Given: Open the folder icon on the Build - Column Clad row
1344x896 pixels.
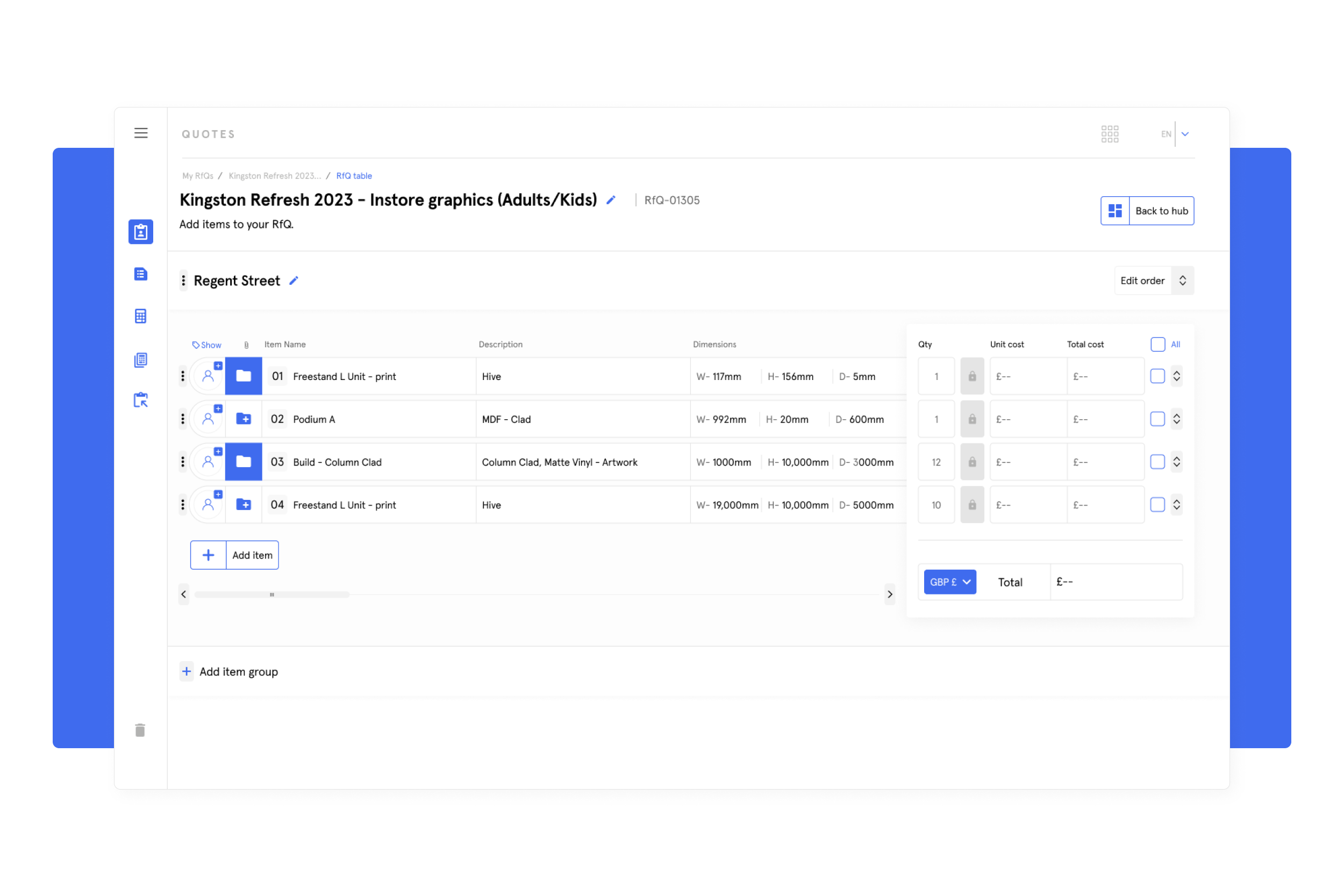Looking at the screenshot, I should 244,462.
